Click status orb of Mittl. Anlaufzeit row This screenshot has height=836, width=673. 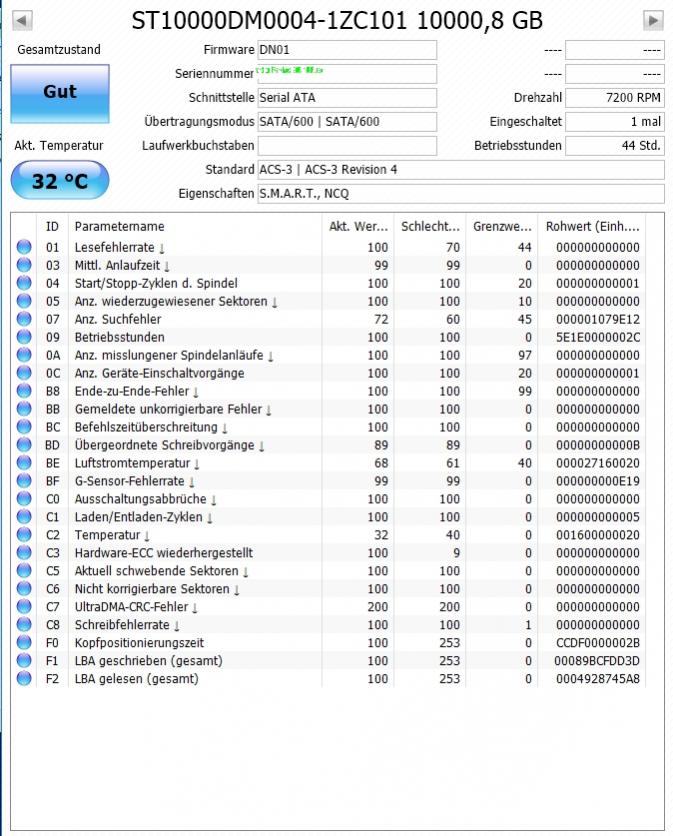pos(24,265)
